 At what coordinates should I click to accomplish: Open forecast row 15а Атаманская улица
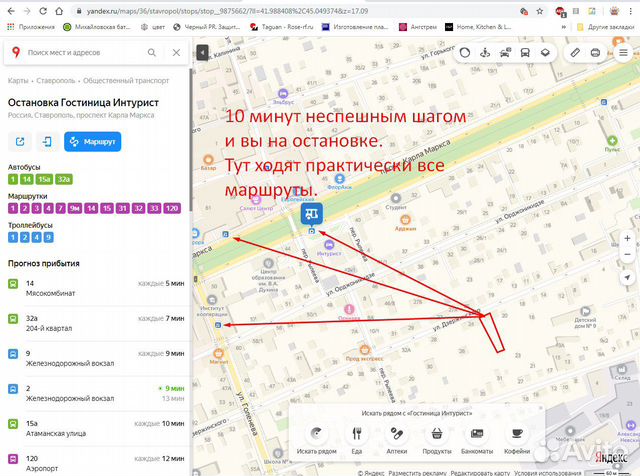[96, 428]
